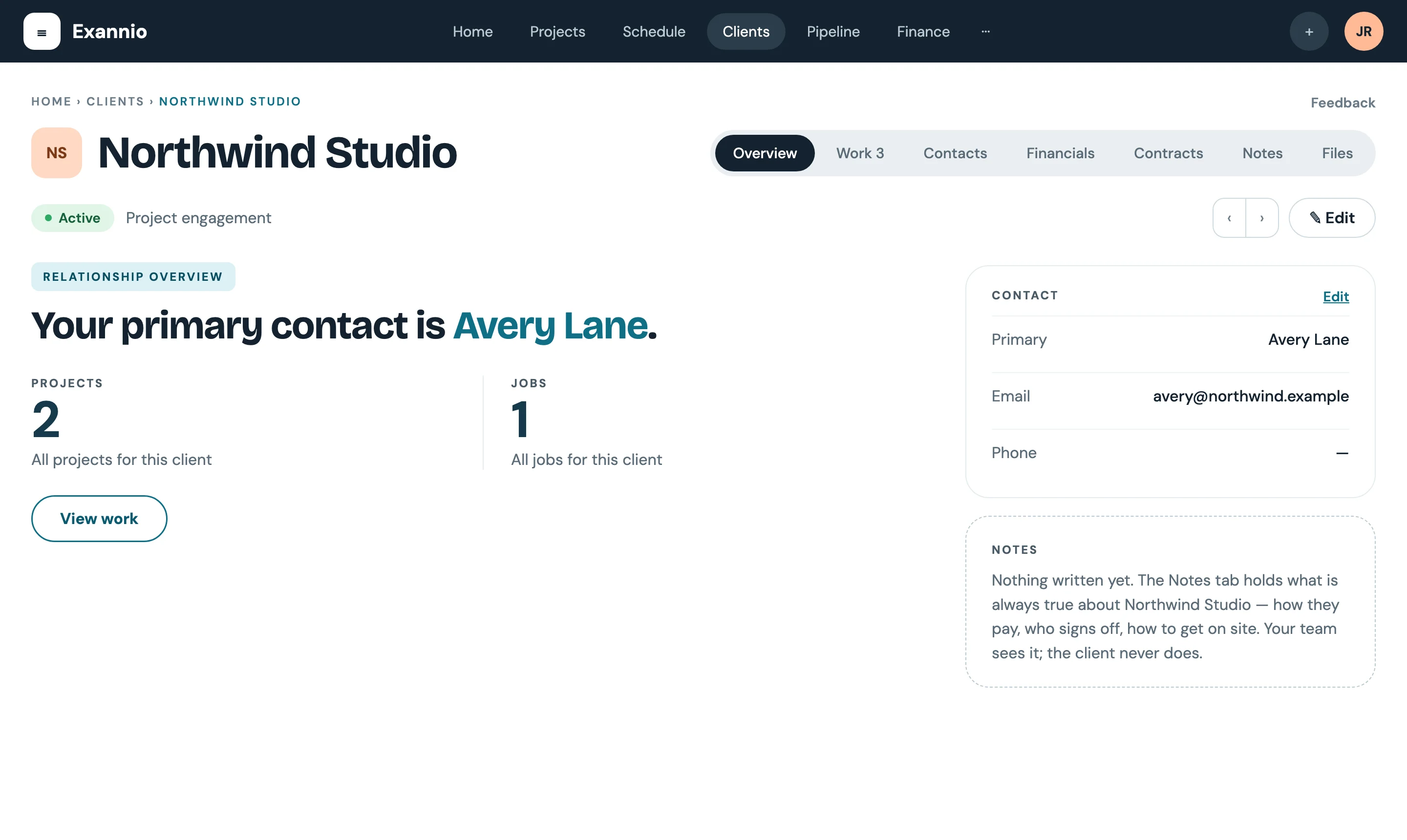Open the Feedback link
1407x840 pixels.
1343,103
